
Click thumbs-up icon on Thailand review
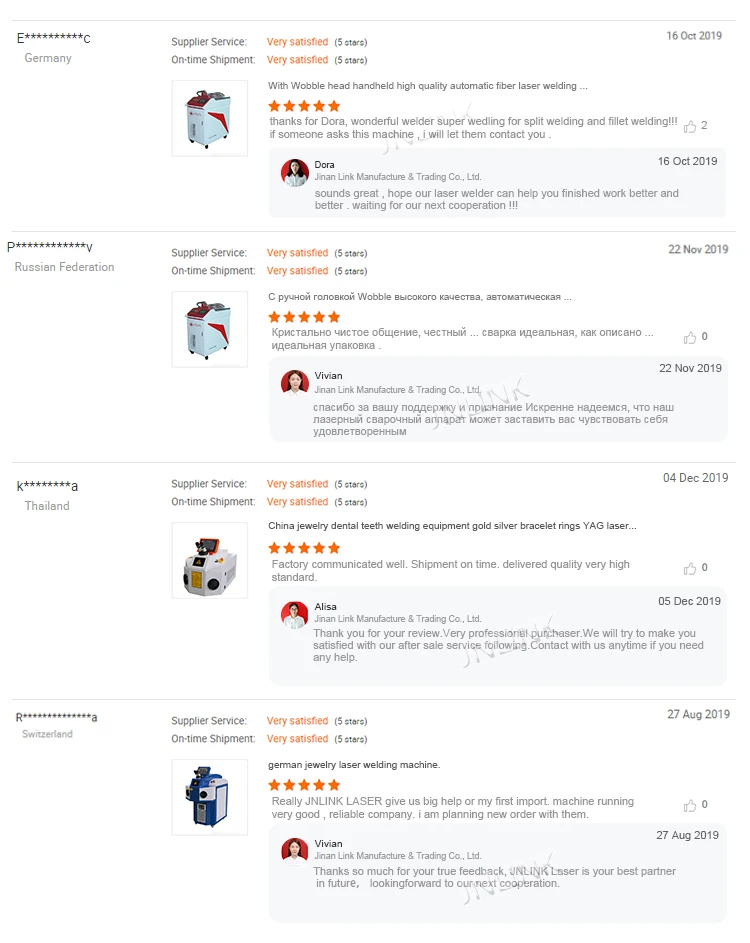pyautogui.click(x=690, y=568)
